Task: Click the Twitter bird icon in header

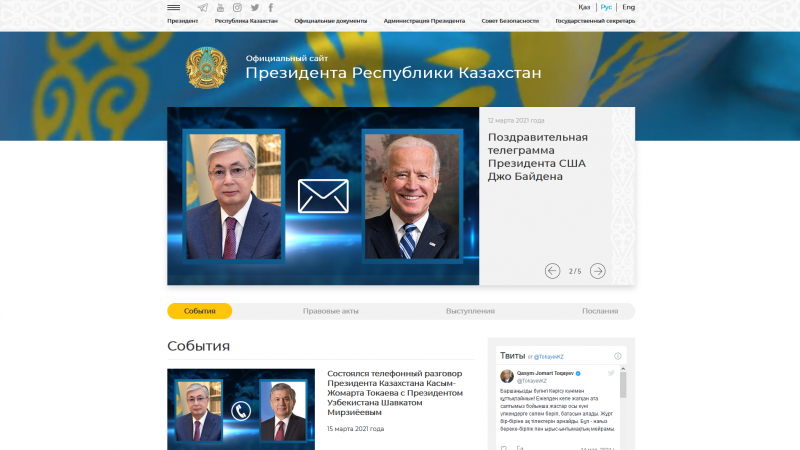Action: 254,7
